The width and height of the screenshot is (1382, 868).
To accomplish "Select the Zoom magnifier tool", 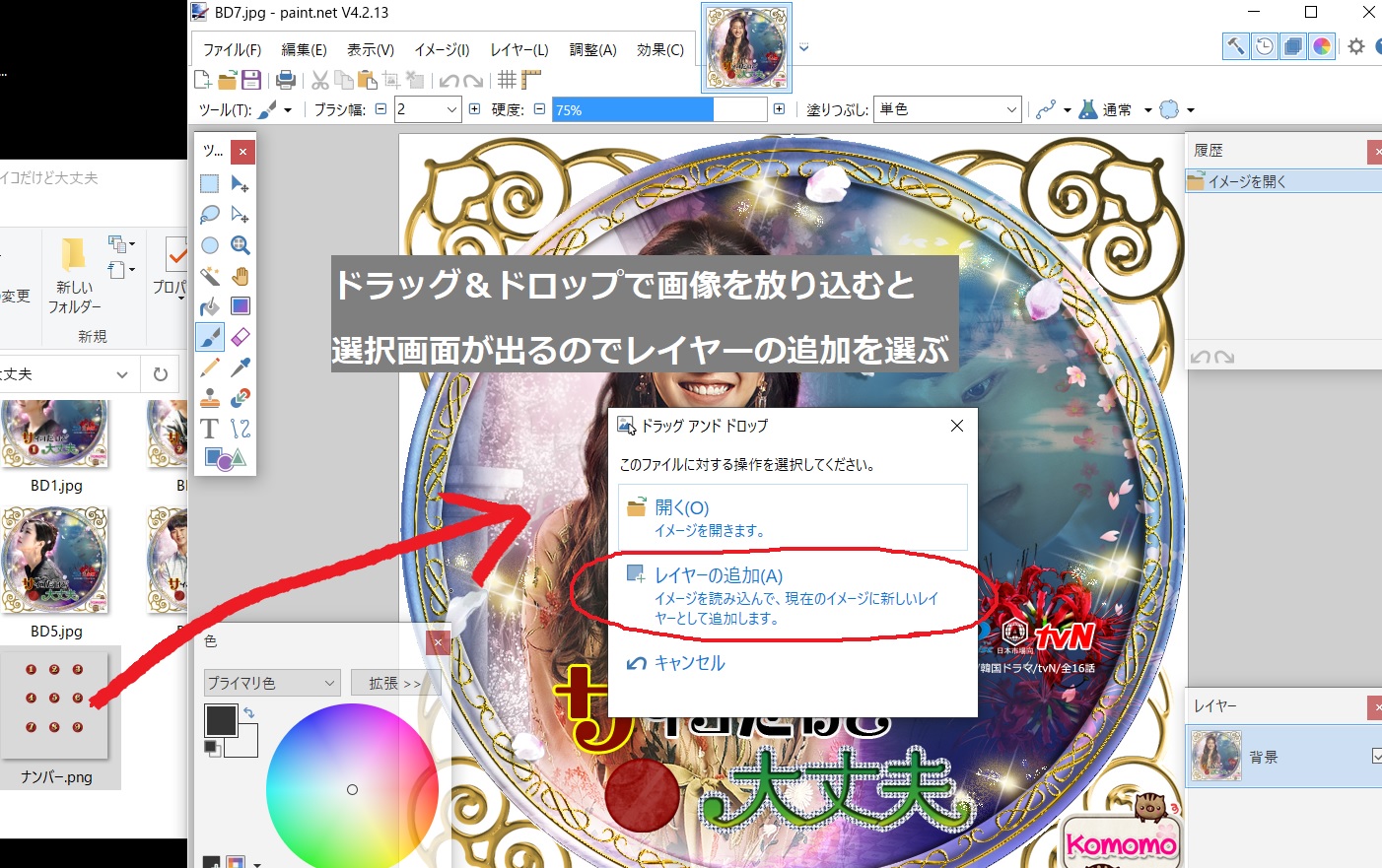I will tap(240, 245).
